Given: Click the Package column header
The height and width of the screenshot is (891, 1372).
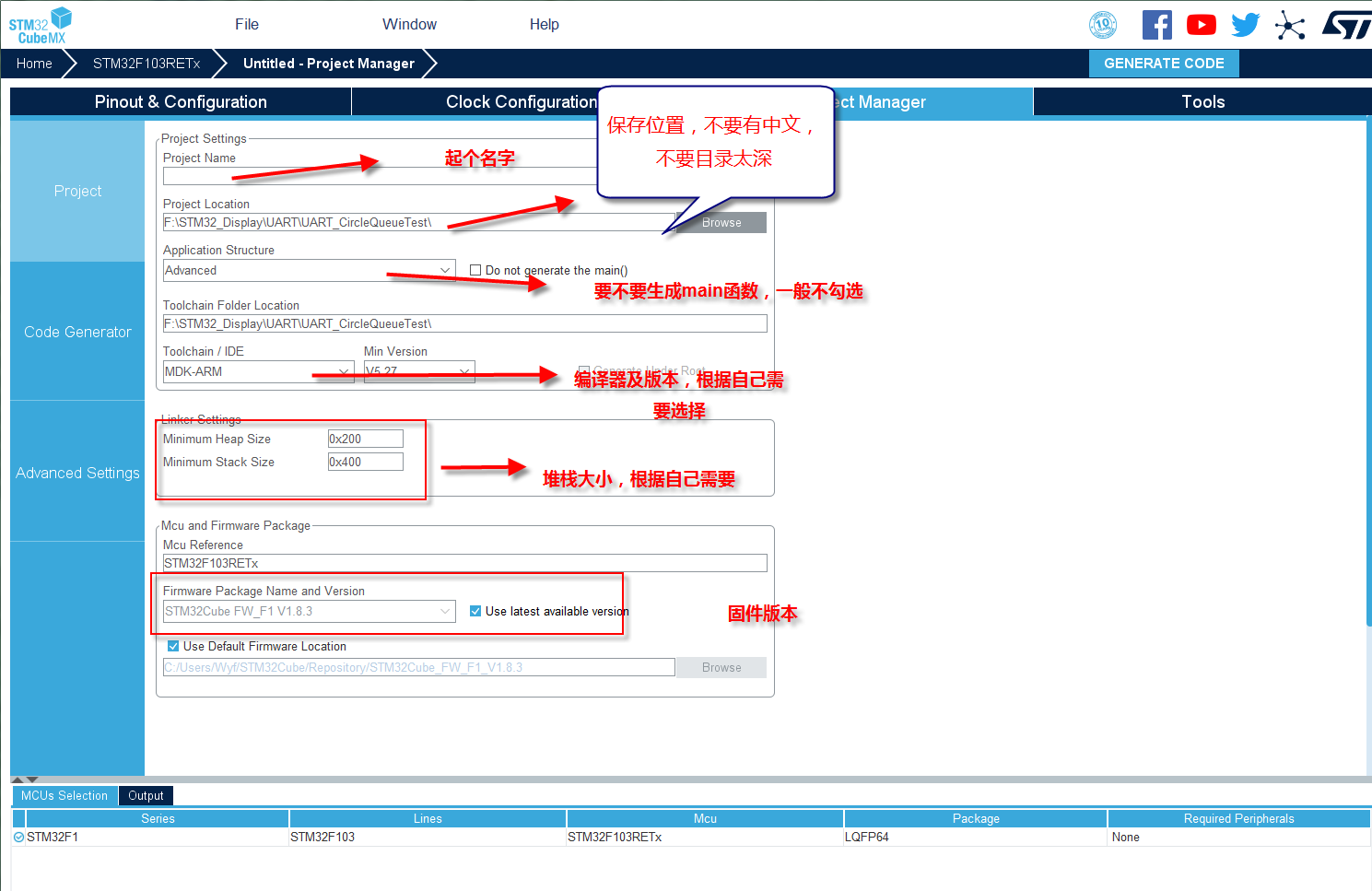Looking at the screenshot, I should tap(976, 818).
